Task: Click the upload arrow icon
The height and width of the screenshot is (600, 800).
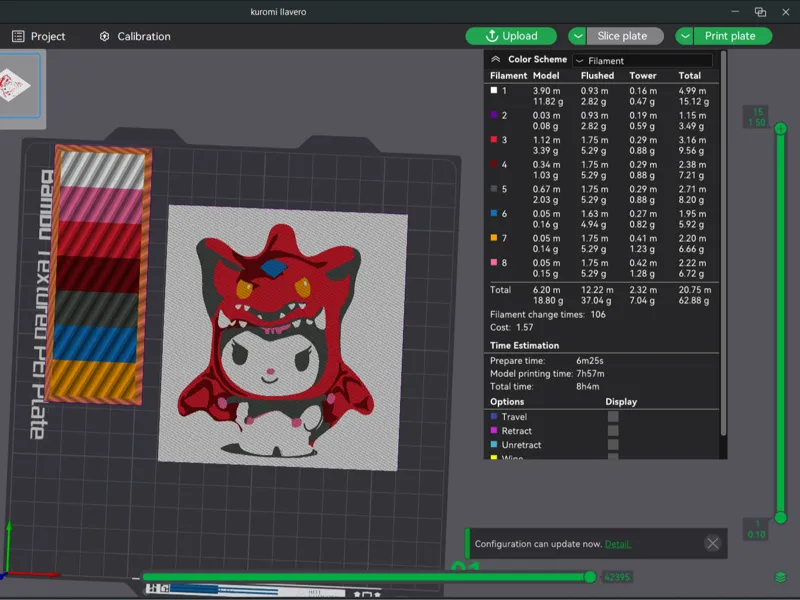Action: coord(491,36)
